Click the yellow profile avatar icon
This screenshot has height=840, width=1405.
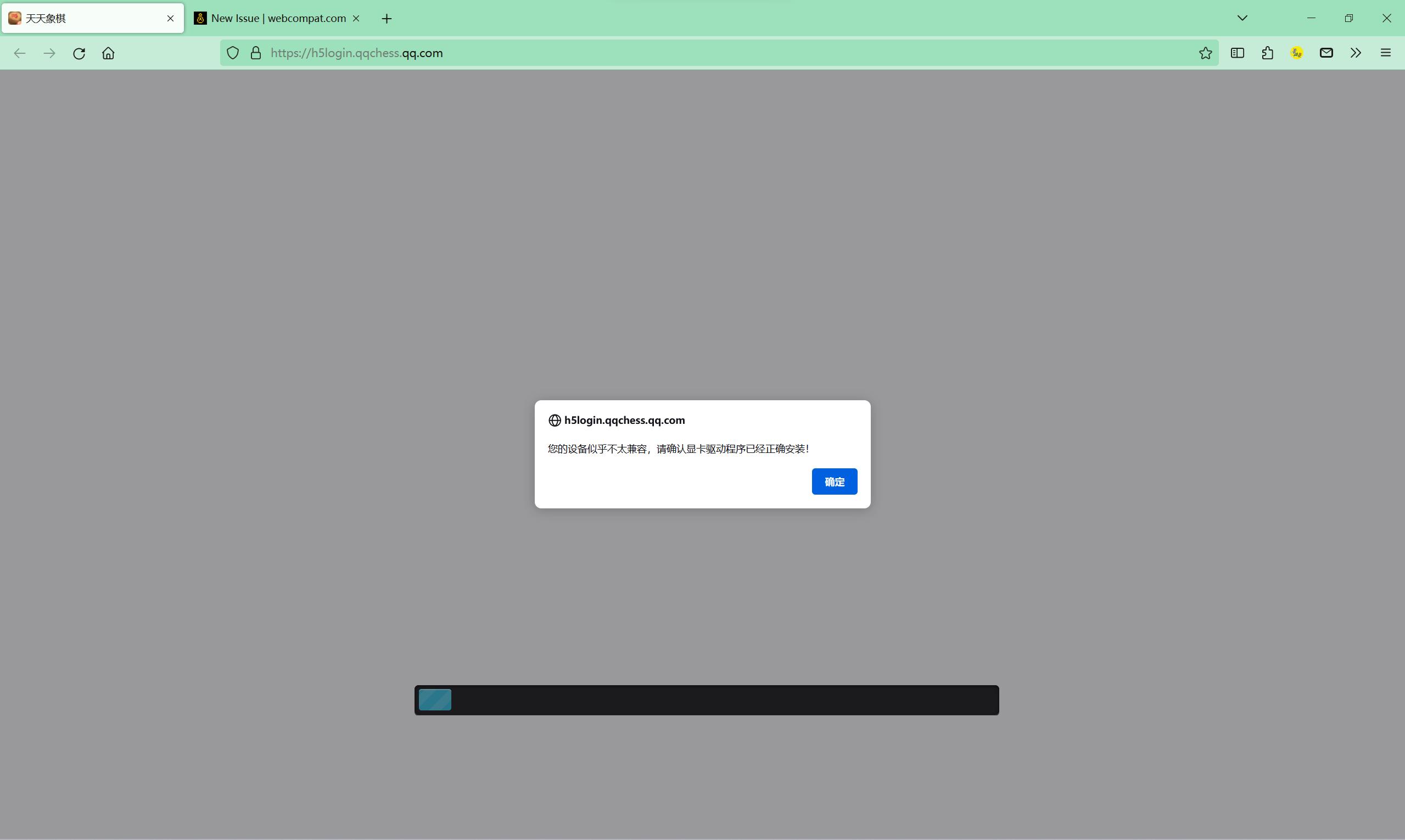(1297, 53)
